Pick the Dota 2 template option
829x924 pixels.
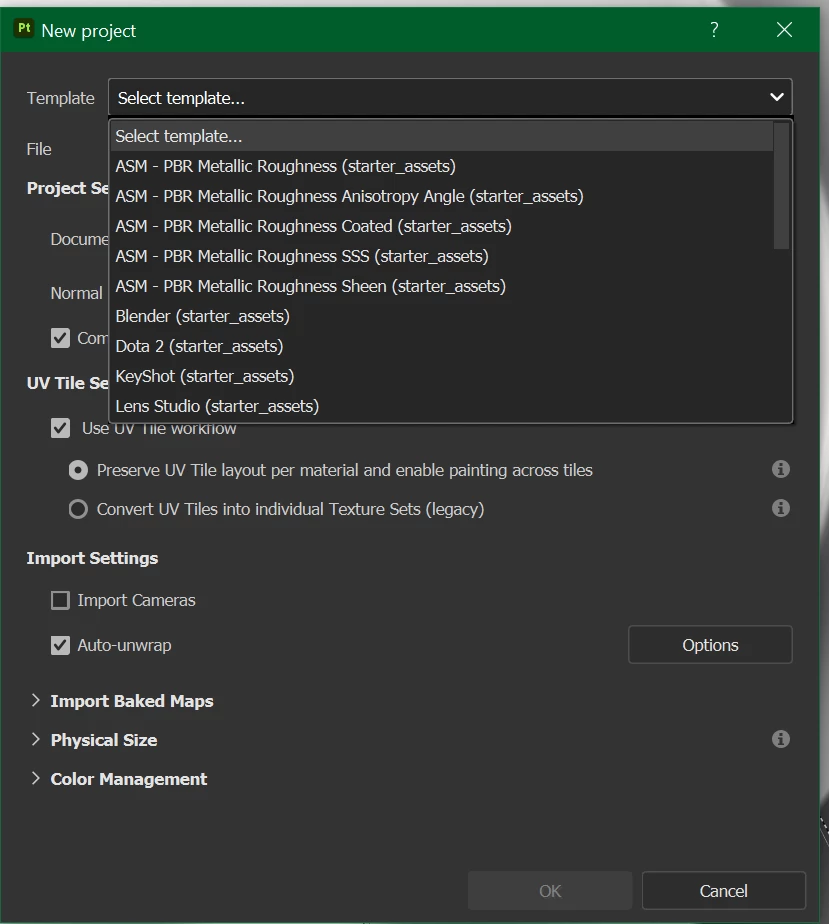[199, 346]
